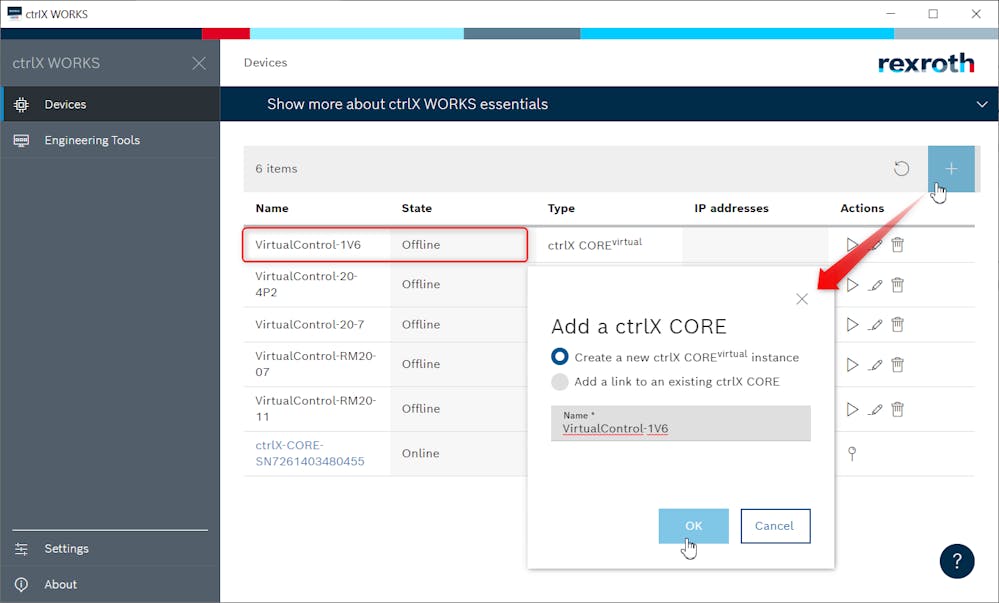The height and width of the screenshot is (603, 999).
Task: Refresh the devices list
Action: click(901, 169)
